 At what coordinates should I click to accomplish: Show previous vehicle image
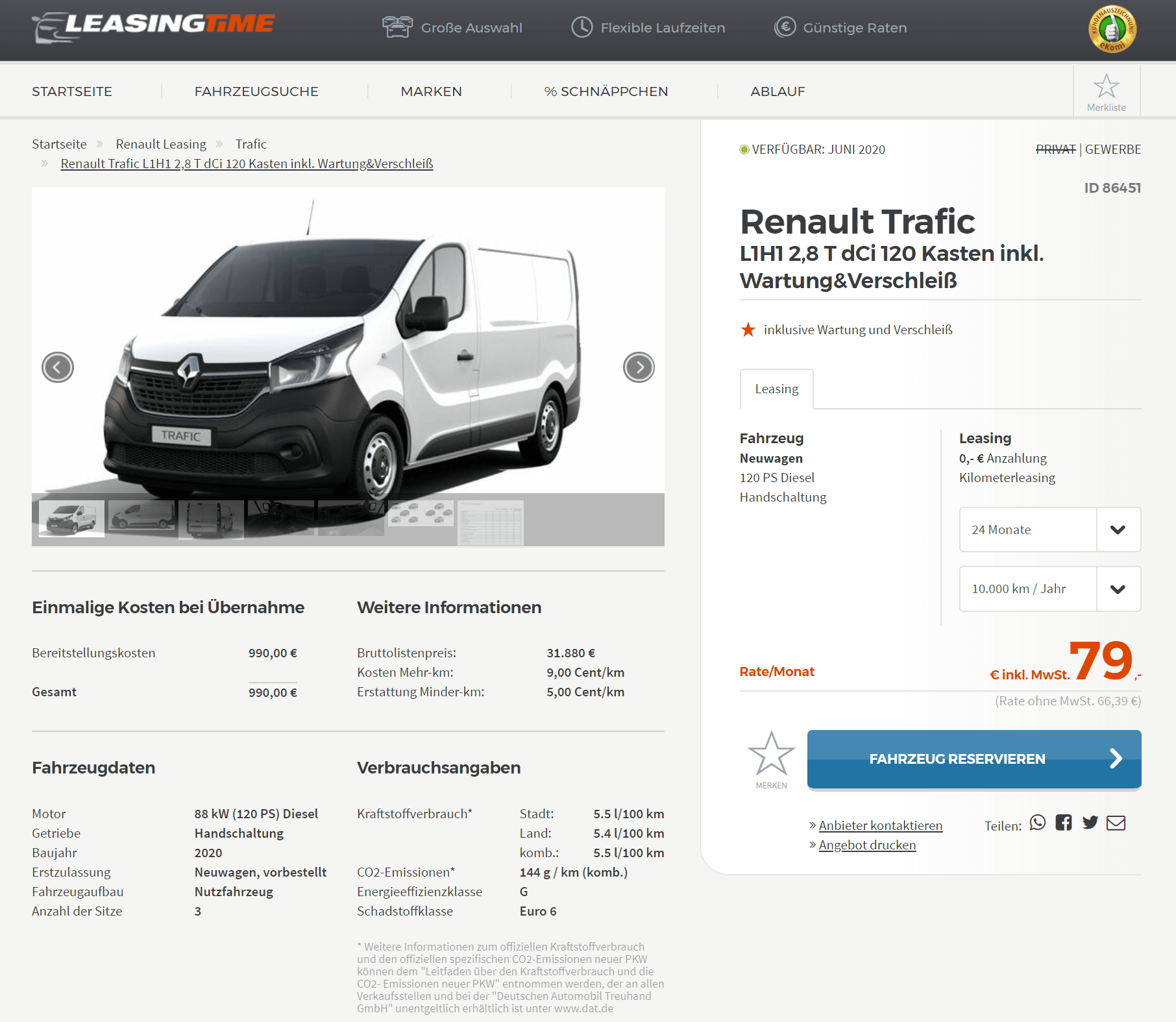click(58, 368)
